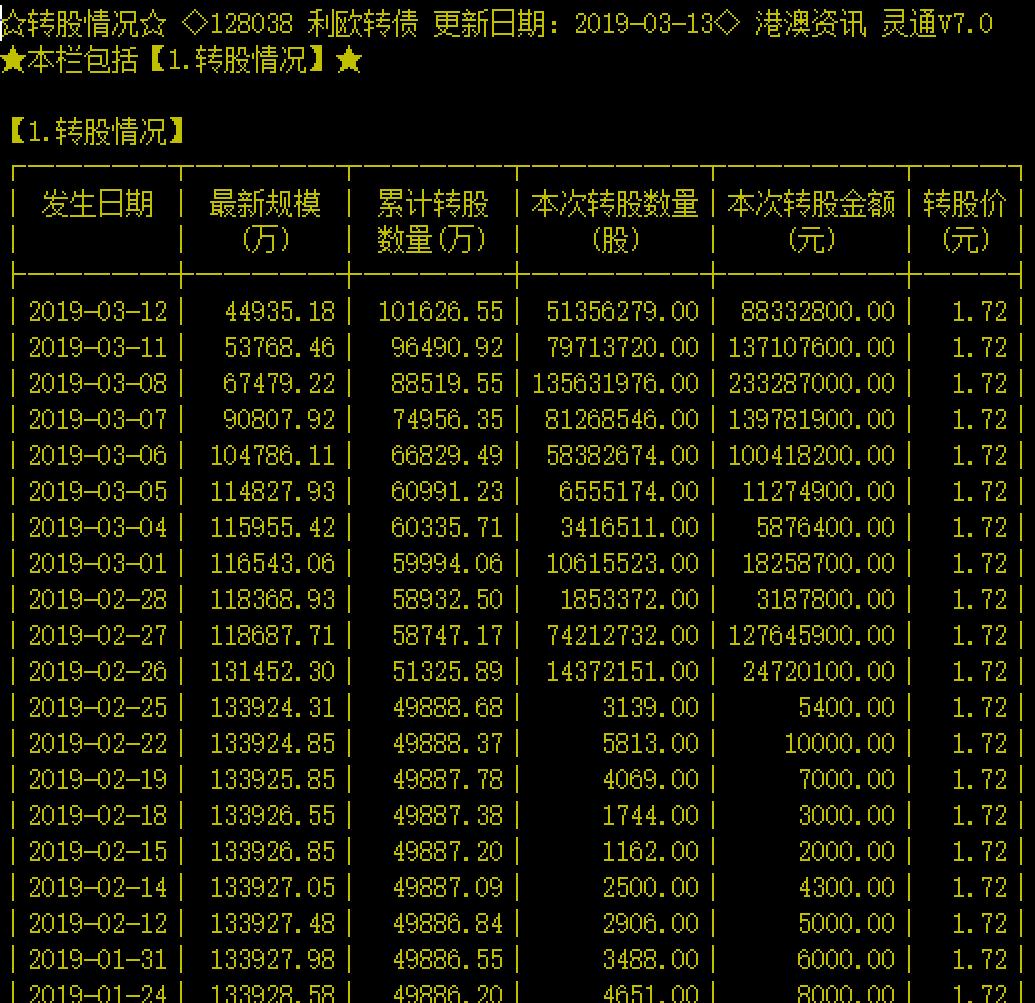The height and width of the screenshot is (1003, 1035).
Task: Select the value 53768.46
Action: click(x=280, y=347)
